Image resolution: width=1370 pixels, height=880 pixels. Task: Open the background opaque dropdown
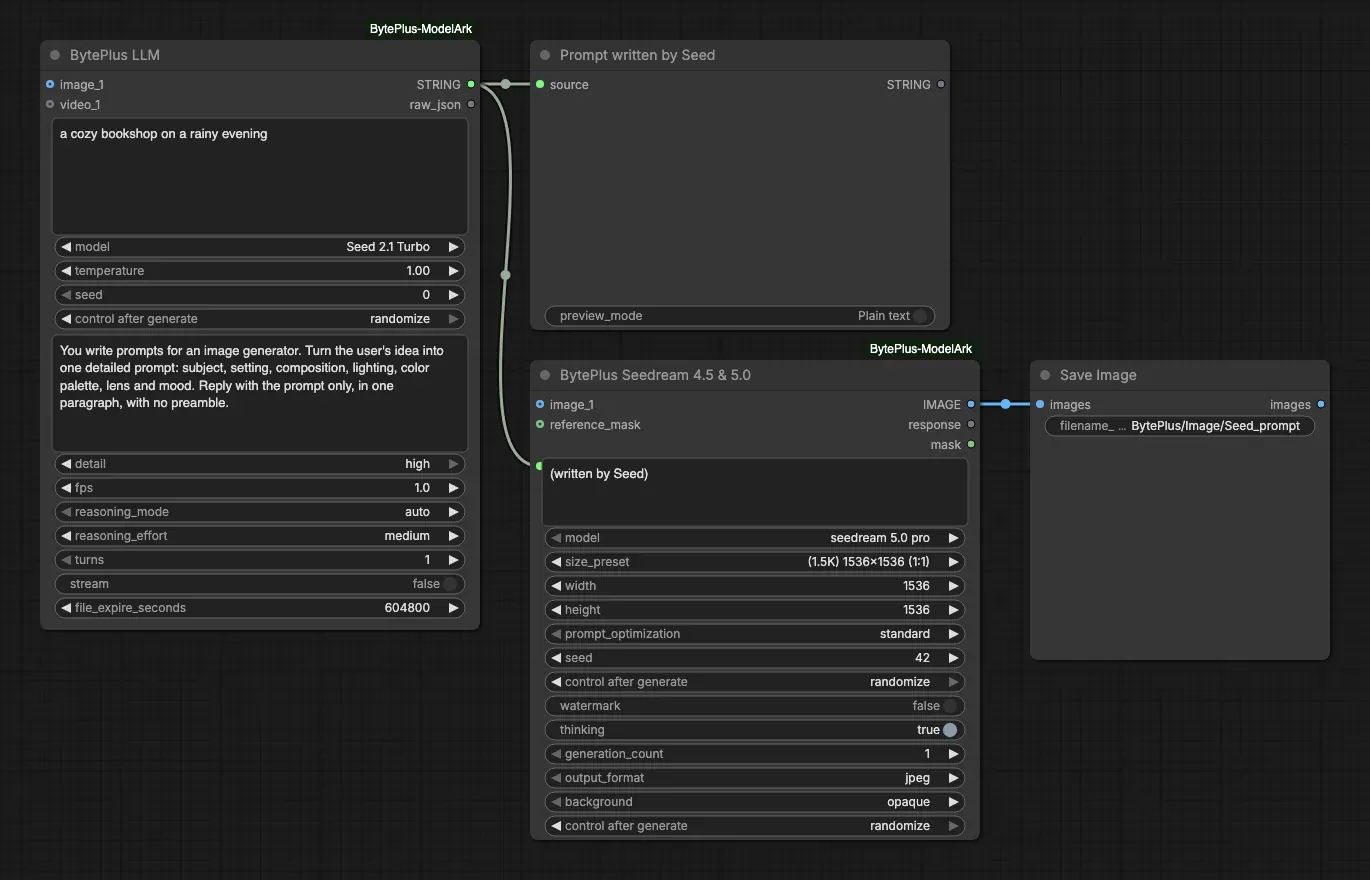[755, 802]
